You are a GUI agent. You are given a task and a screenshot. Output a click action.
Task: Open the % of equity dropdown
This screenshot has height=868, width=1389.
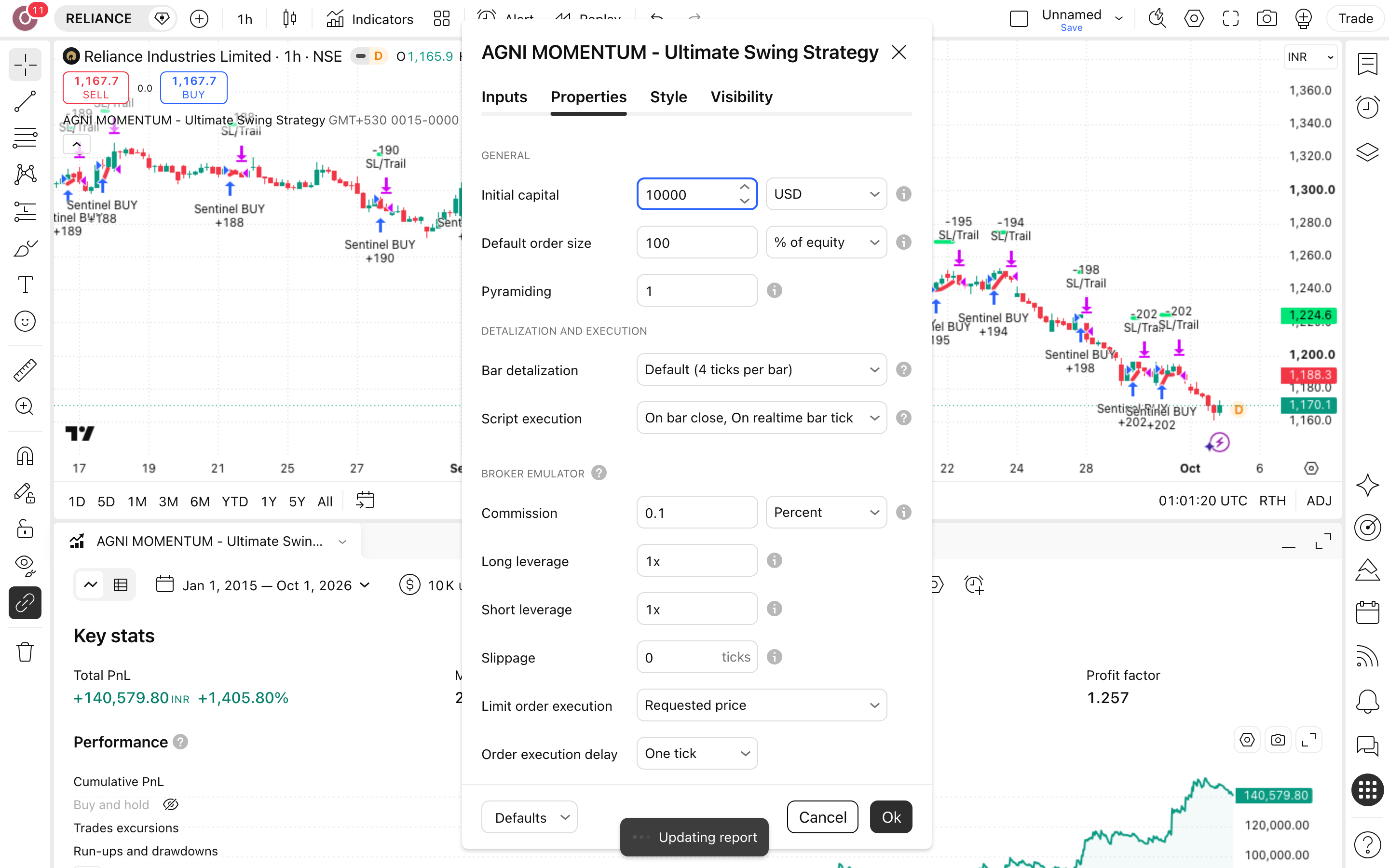pyautogui.click(x=826, y=242)
